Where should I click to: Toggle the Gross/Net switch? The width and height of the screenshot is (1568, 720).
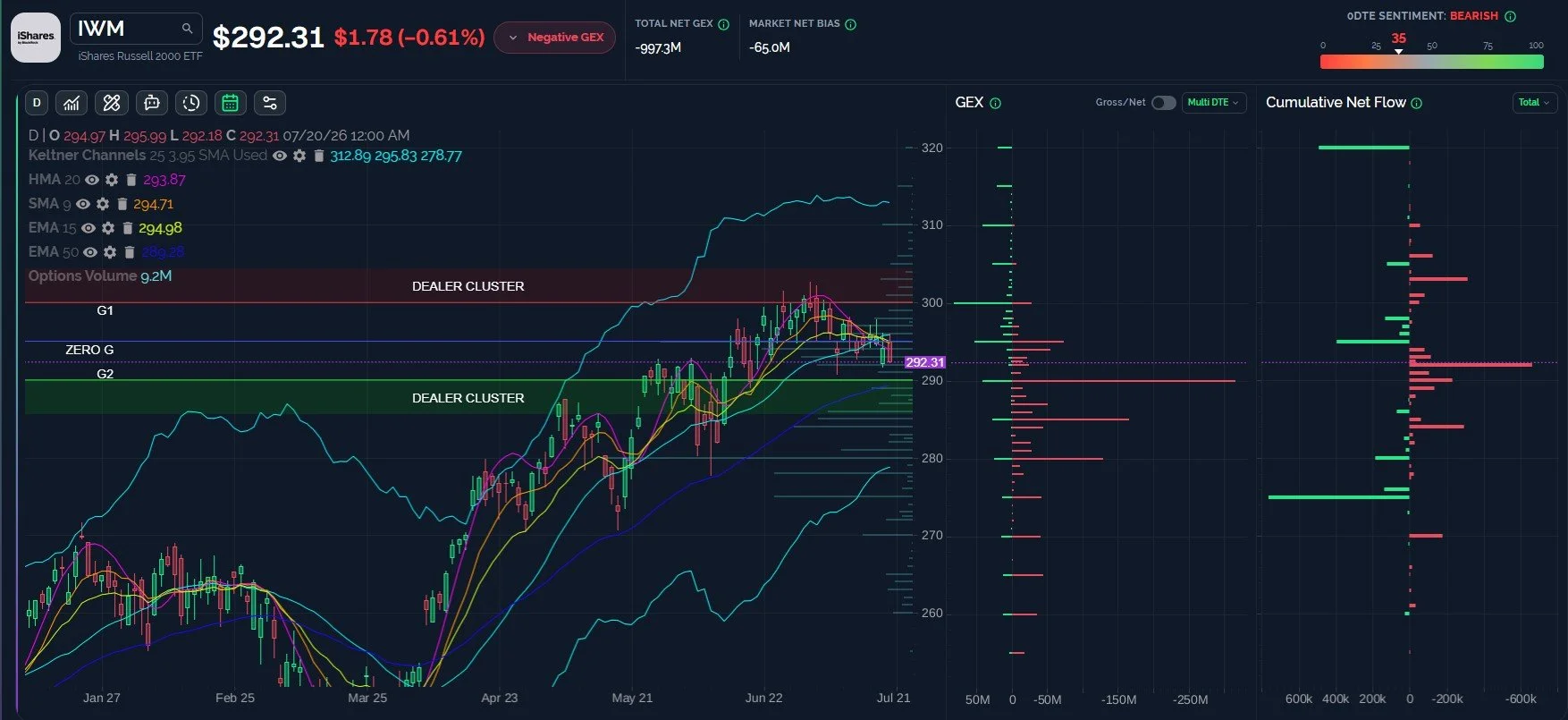click(1163, 103)
